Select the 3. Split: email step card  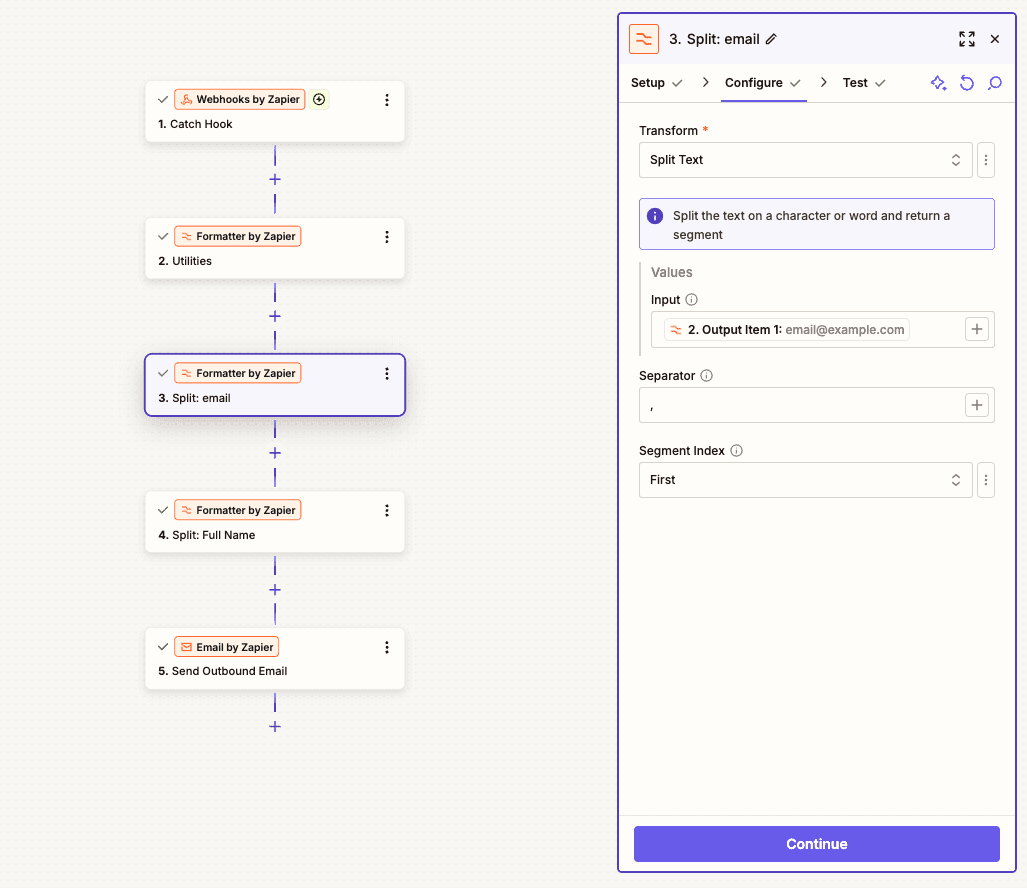[x=275, y=386]
